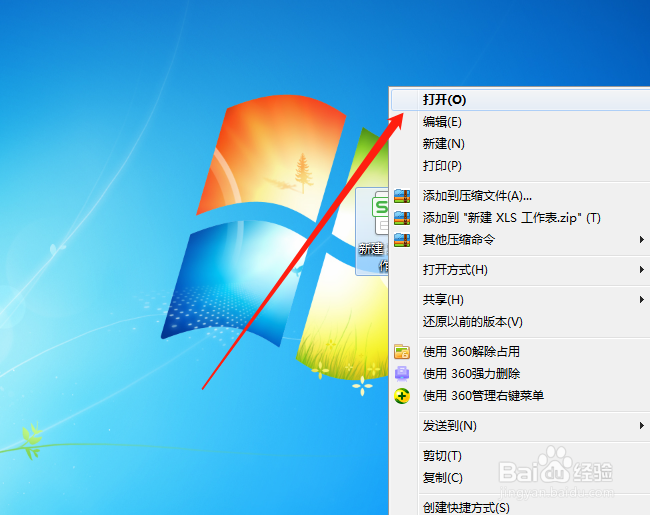Viewport: 650px width, 515px height.
Task: Open the 共享(H) menu item
Action: (521, 299)
